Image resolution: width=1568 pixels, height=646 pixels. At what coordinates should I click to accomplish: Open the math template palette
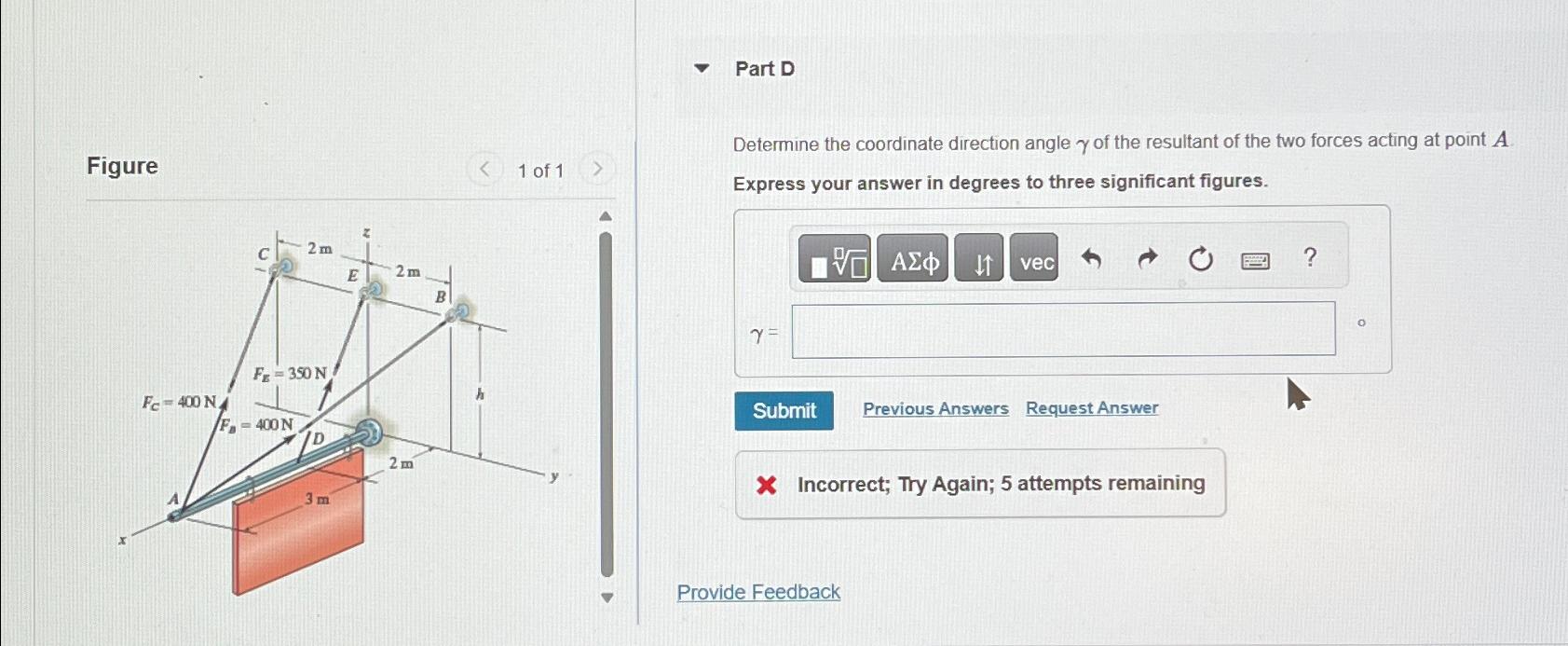pos(837,259)
